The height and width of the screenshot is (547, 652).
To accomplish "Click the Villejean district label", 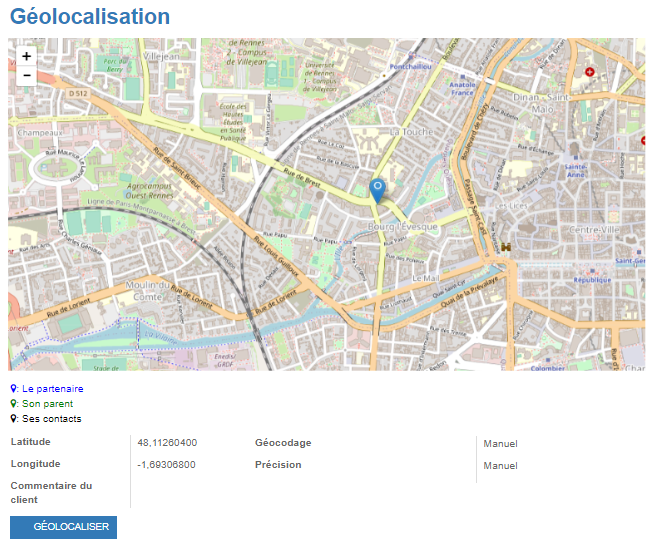I will click(161, 56).
